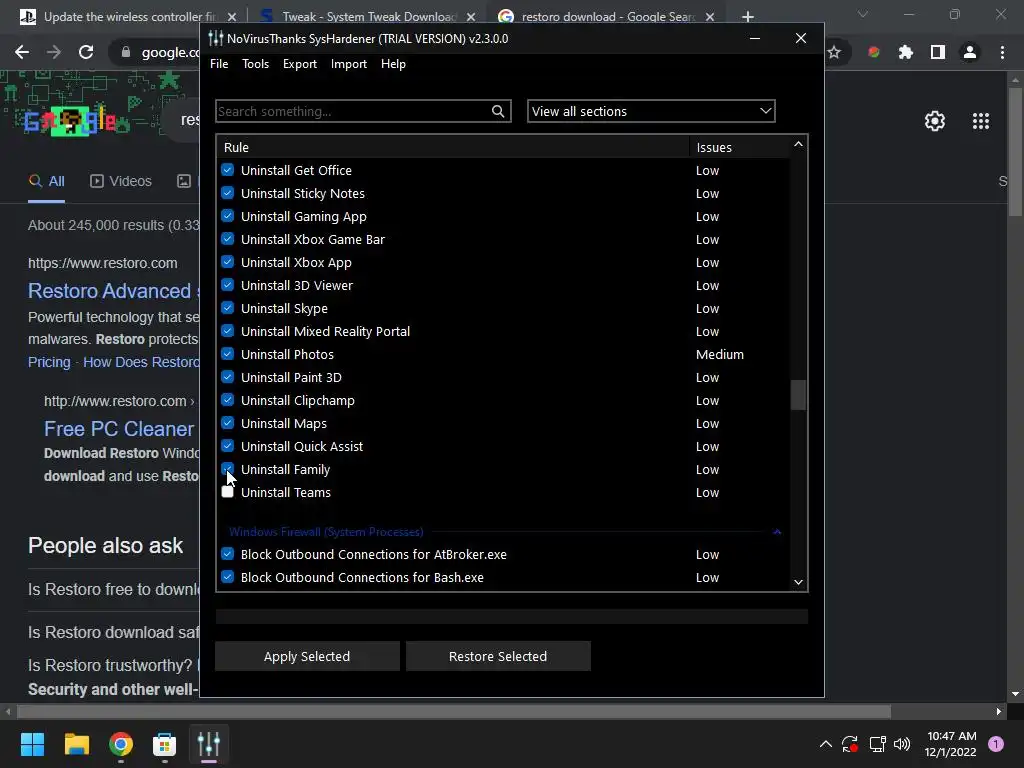Open the network tray icon
Viewport: 1024px width, 768px height.
pyautogui.click(x=877, y=744)
